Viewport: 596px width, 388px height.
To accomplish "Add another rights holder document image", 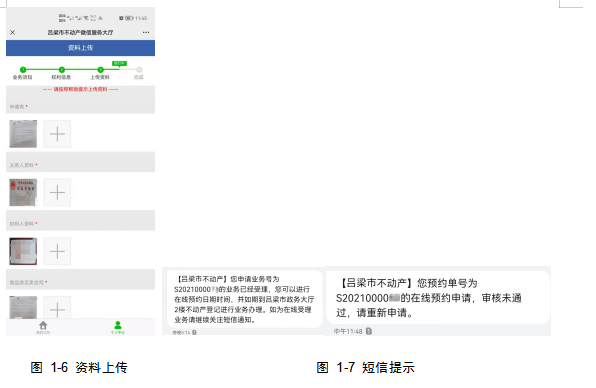I will [57, 251].
